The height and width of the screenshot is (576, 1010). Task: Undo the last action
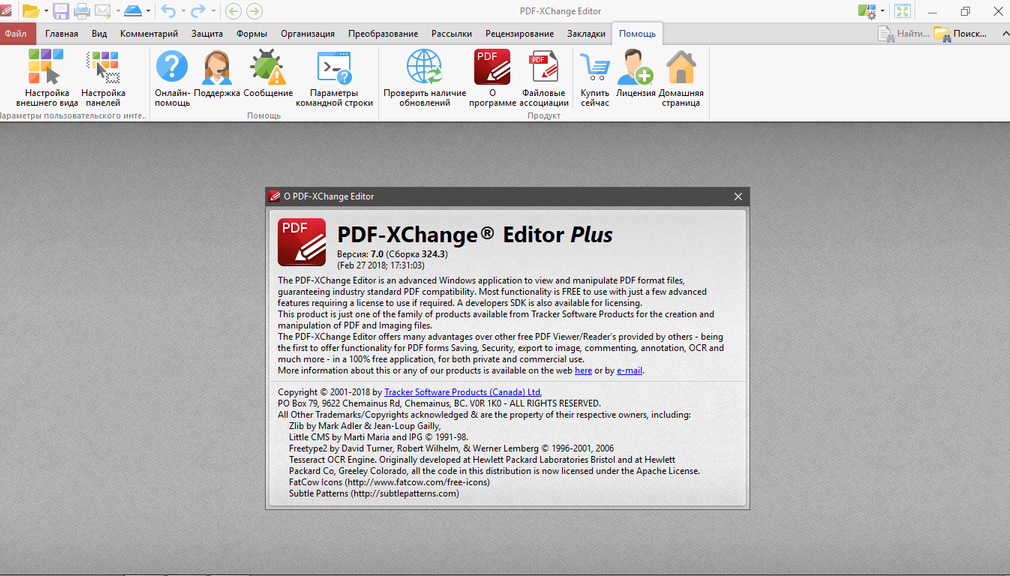click(168, 11)
